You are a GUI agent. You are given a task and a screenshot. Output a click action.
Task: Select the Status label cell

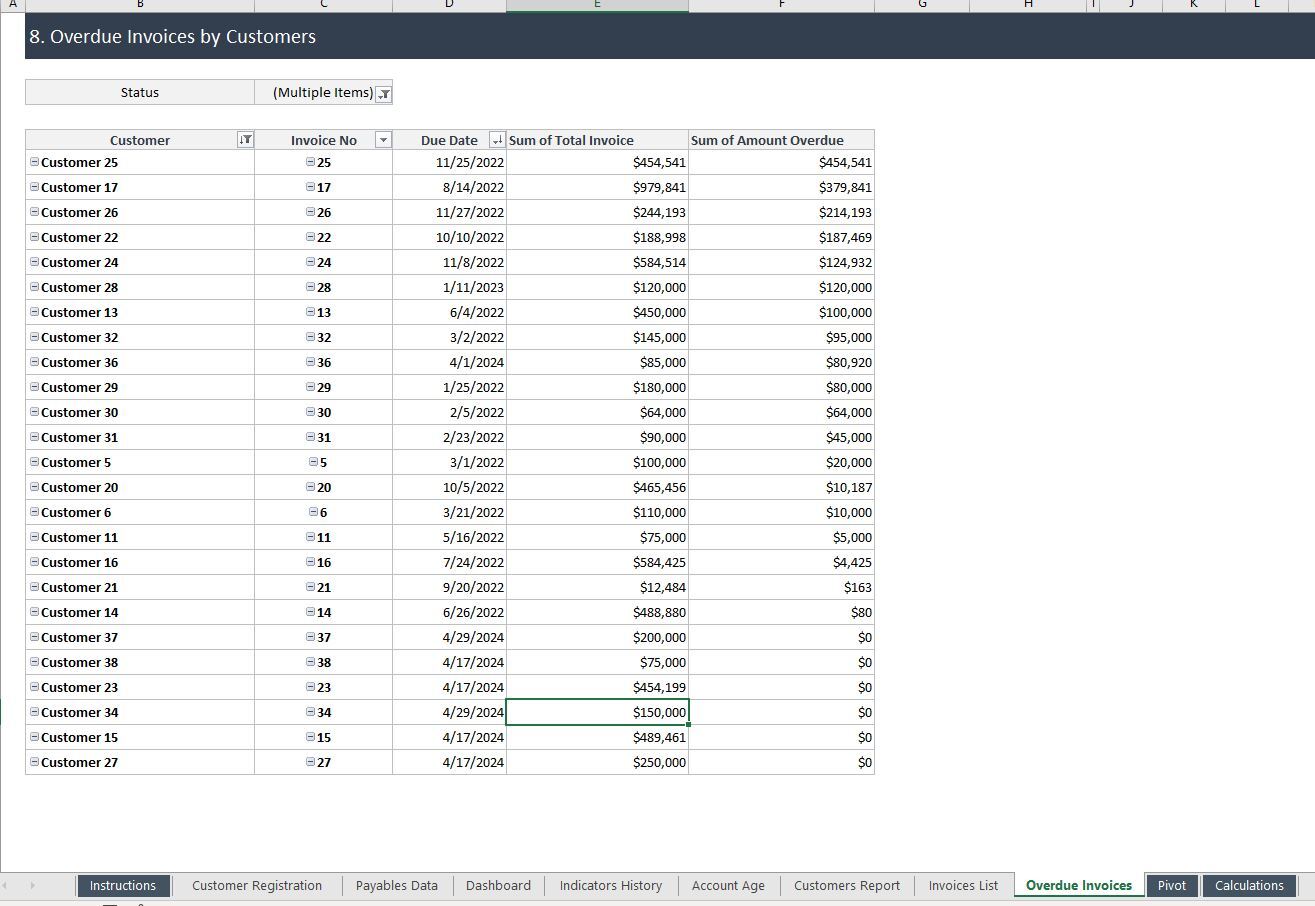pyautogui.click(x=140, y=92)
